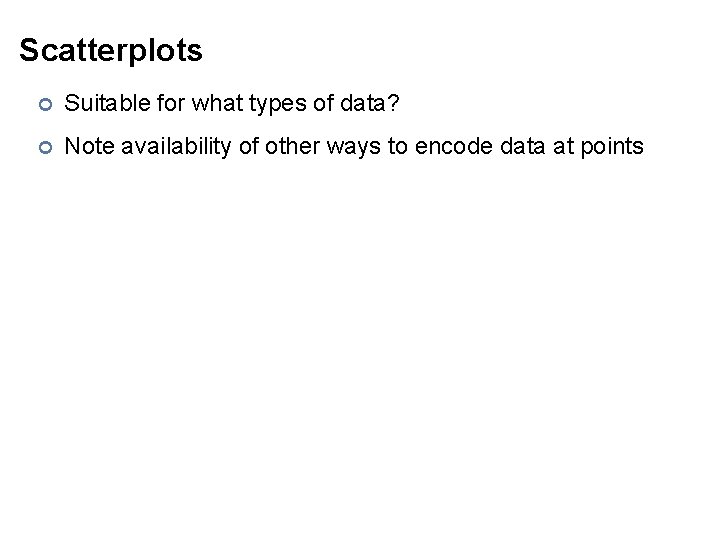Click the word 'encode' in the second bullet
The image size is (720, 540).
[x=447, y=147]
